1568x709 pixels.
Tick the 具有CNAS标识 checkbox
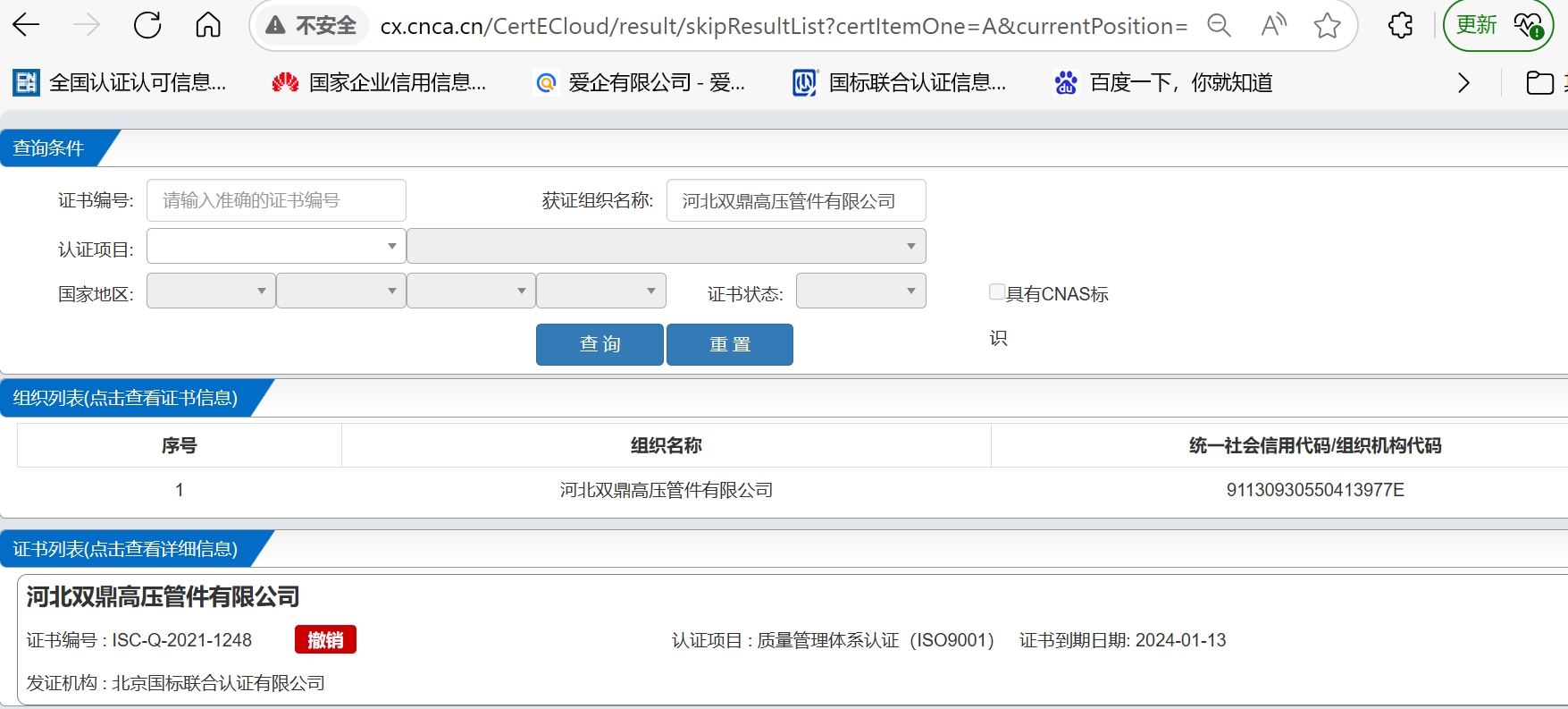(x=997, y=291)
